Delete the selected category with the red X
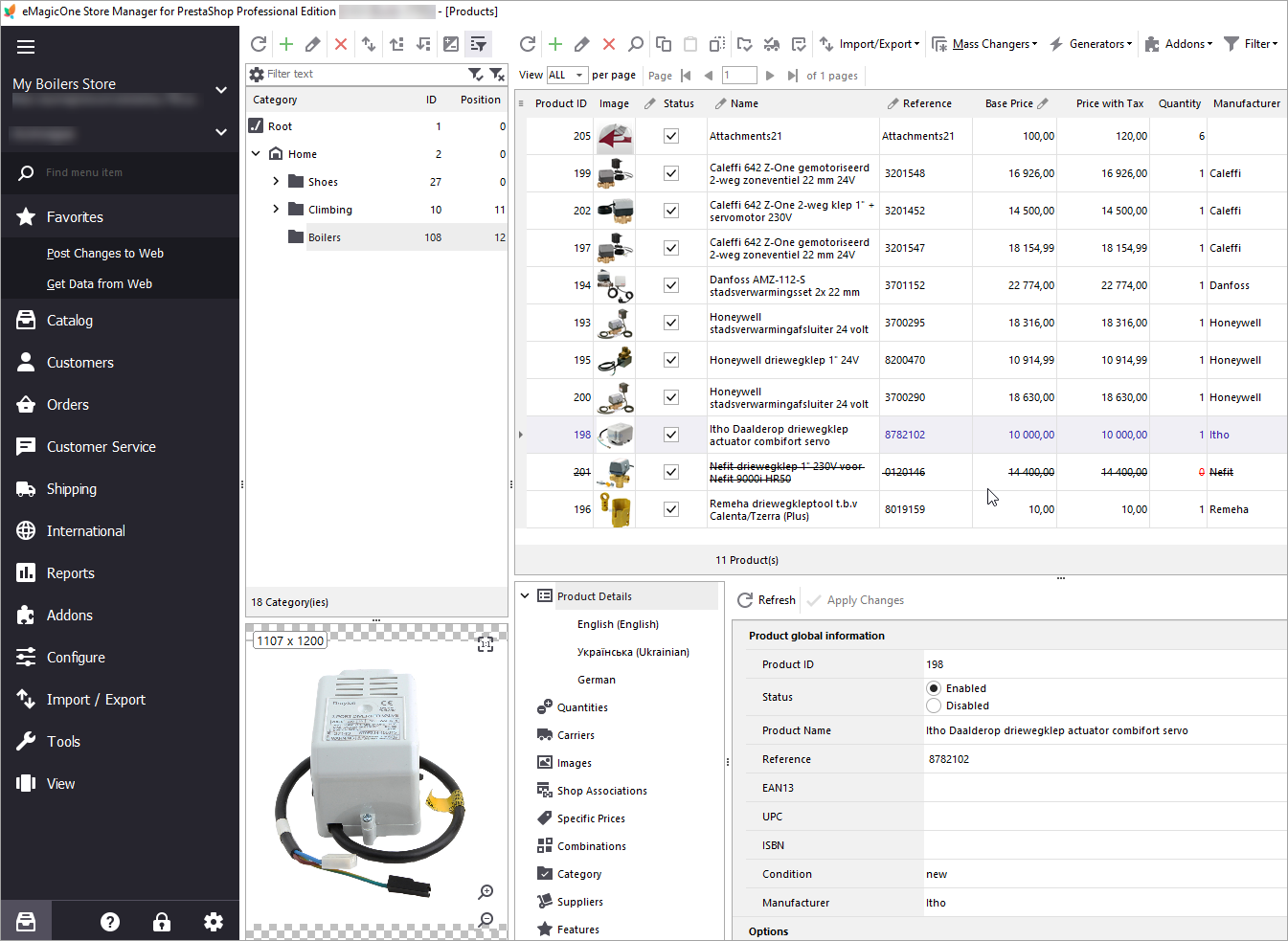Viewport: 1288px width, 941px height. [x=341, y=44]
